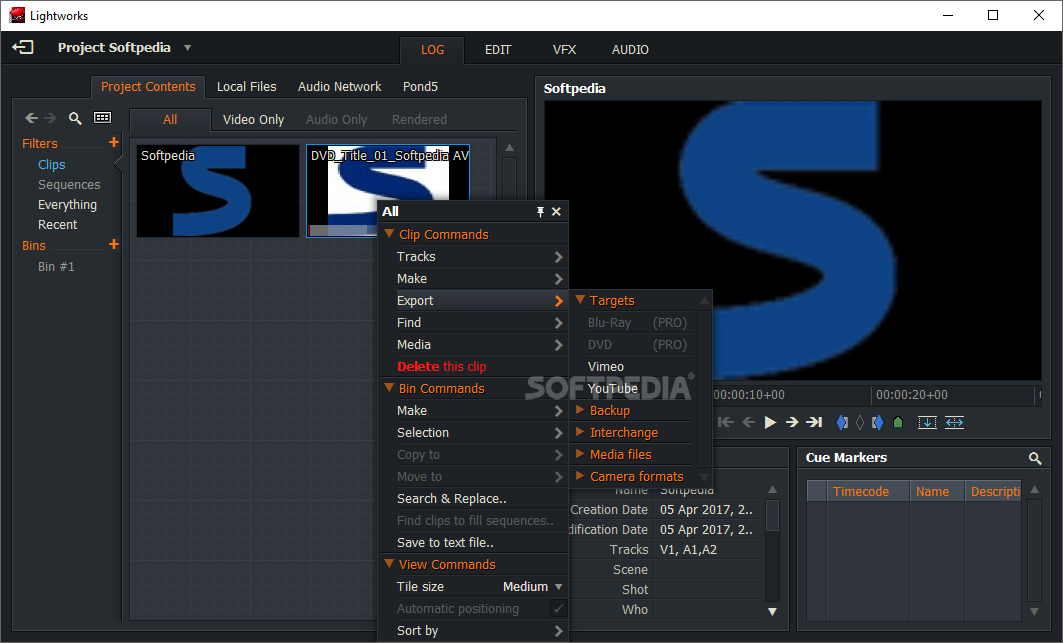Add a new bin with plus icon
Image resolution: width=1063 pixels, height=643 pixels.
[x=114, y=244]
